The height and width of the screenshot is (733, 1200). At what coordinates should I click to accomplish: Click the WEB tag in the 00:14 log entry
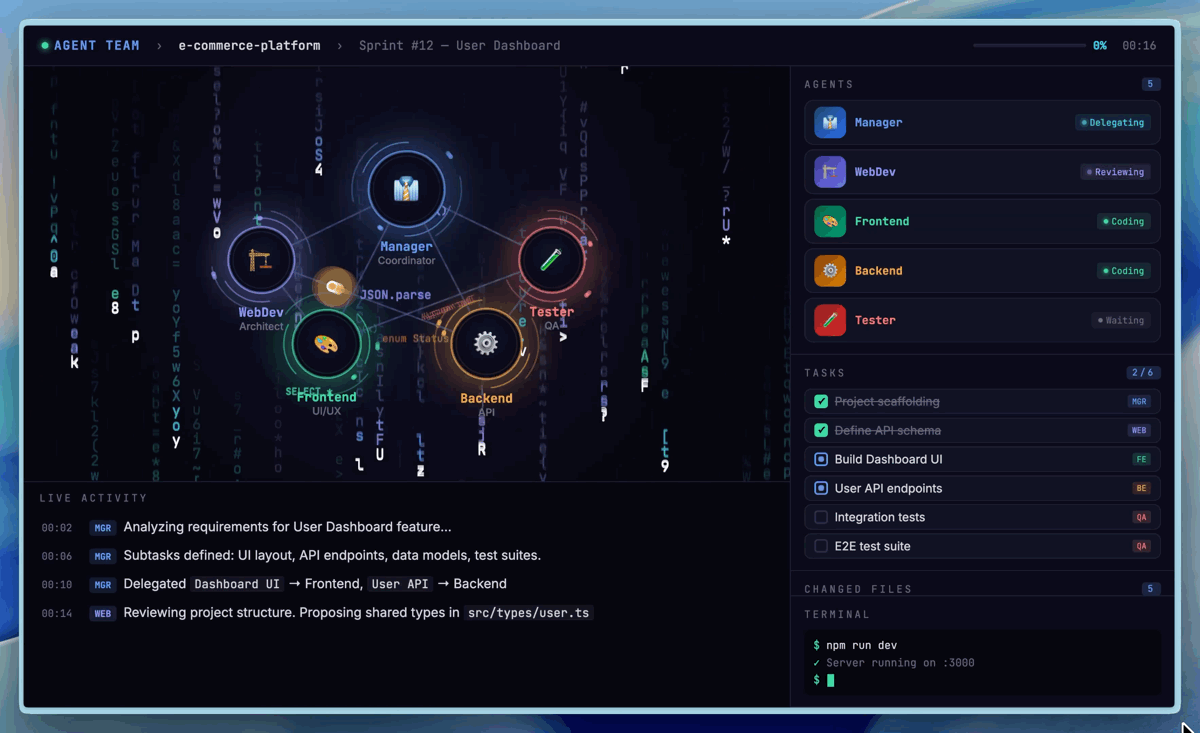[103, 613]
